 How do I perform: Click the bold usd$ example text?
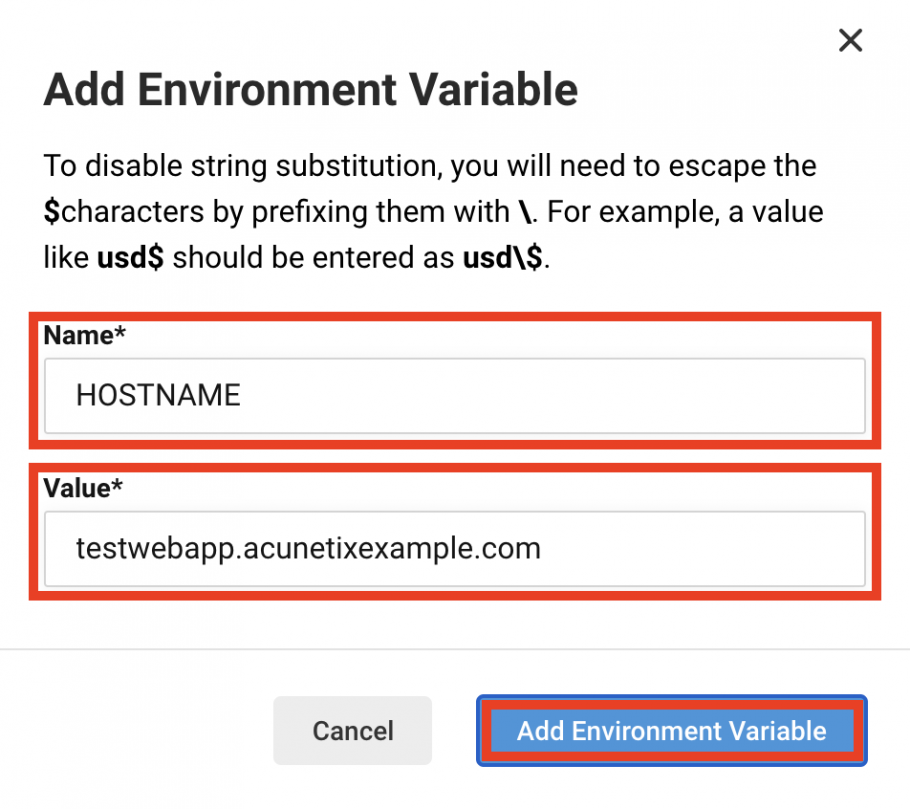pyautogui.click(x=130, y=258)
